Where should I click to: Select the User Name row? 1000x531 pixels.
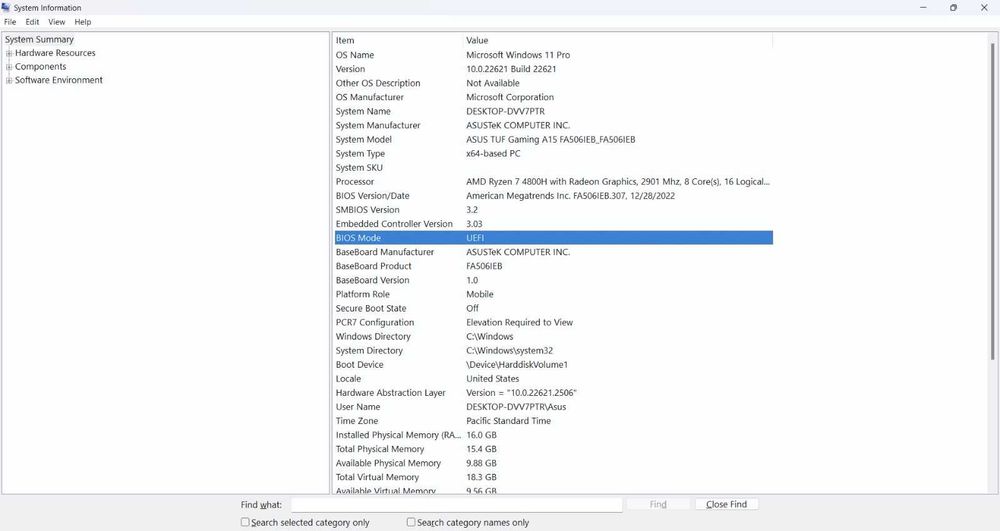point(553,407)
